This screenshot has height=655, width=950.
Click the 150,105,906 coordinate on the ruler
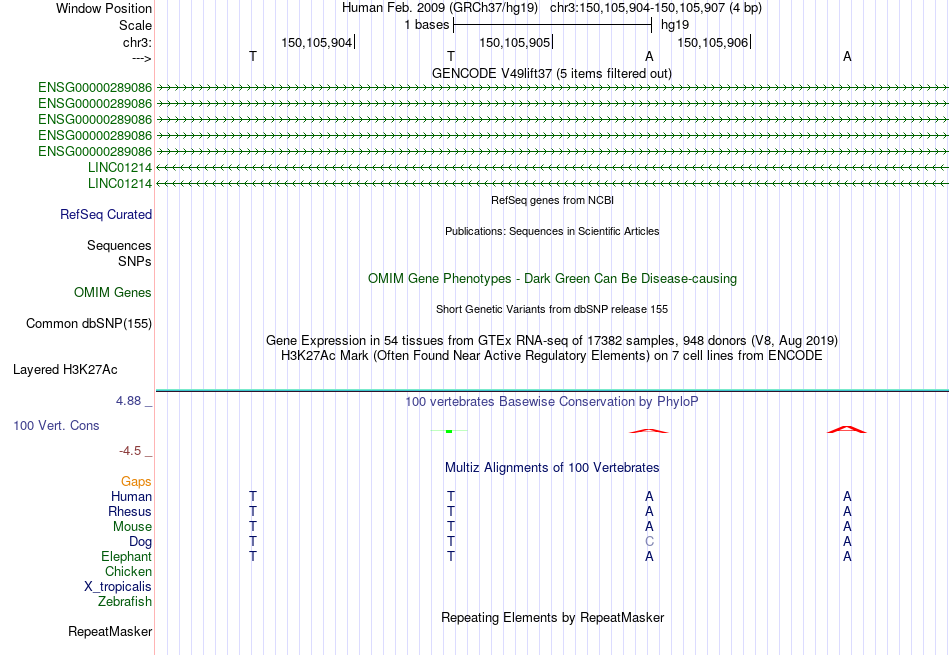pos(713,42)
